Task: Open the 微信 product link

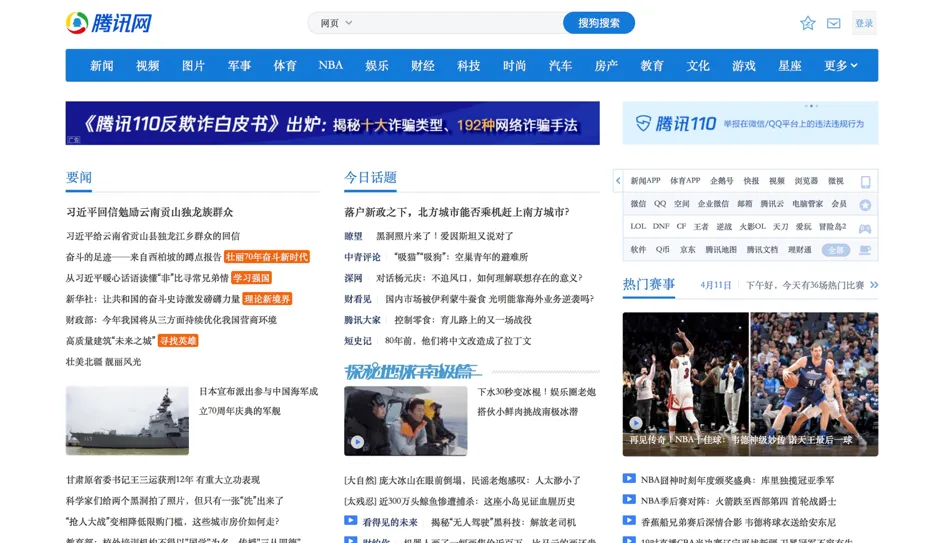Action: click(x=638, y=204)
